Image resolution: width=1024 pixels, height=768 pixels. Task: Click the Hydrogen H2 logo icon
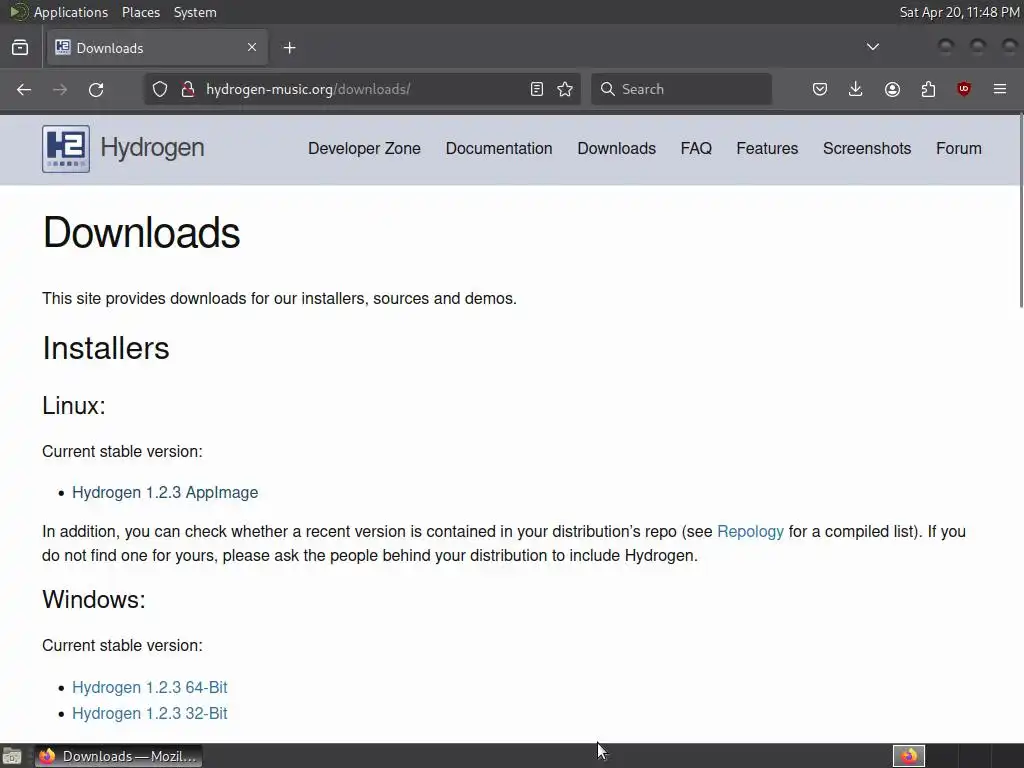pos(66,149)
